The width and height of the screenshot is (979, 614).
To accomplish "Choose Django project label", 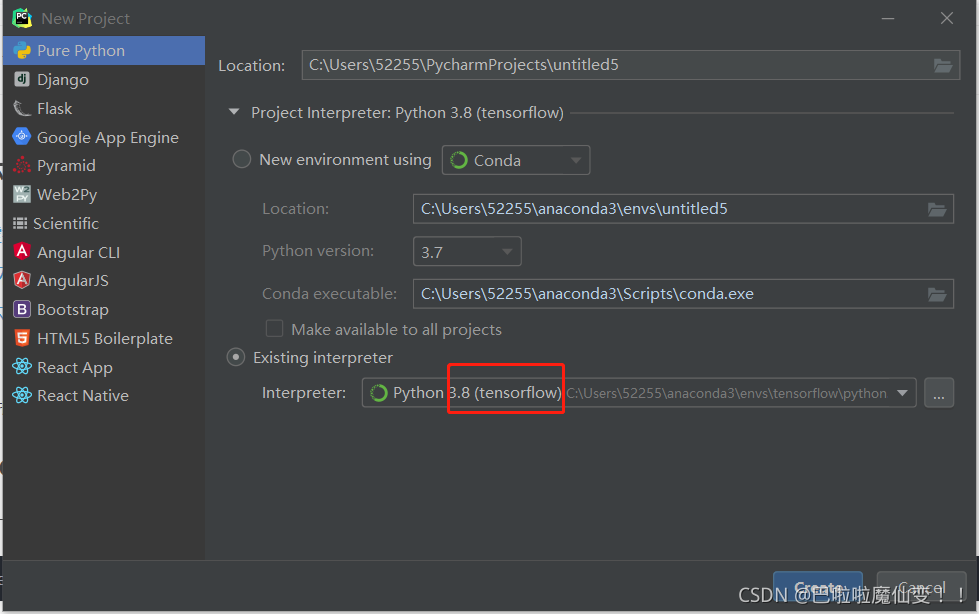I will (x=62, y=80).
